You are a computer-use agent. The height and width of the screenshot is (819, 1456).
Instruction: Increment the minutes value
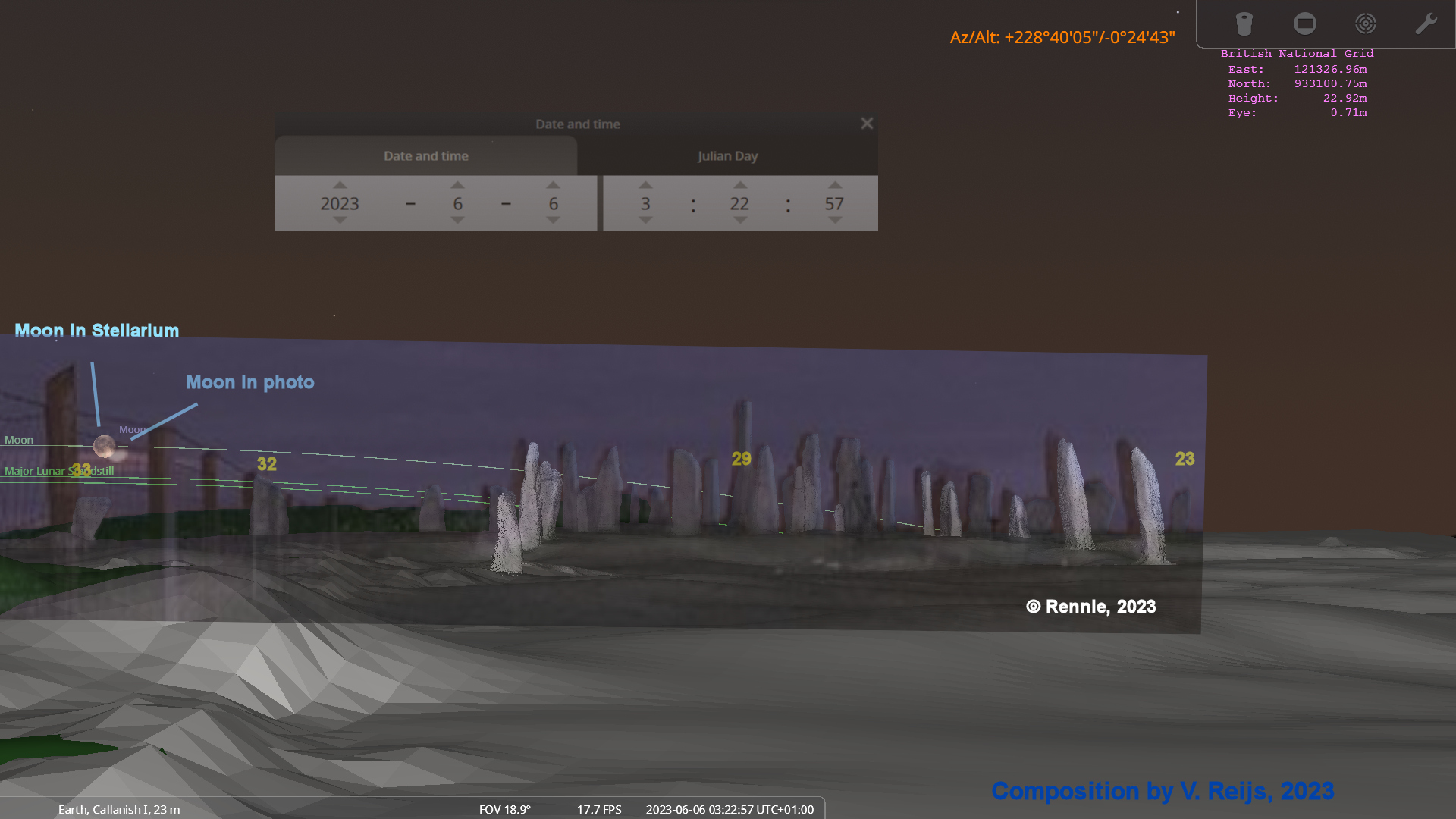tap(740, 184)
